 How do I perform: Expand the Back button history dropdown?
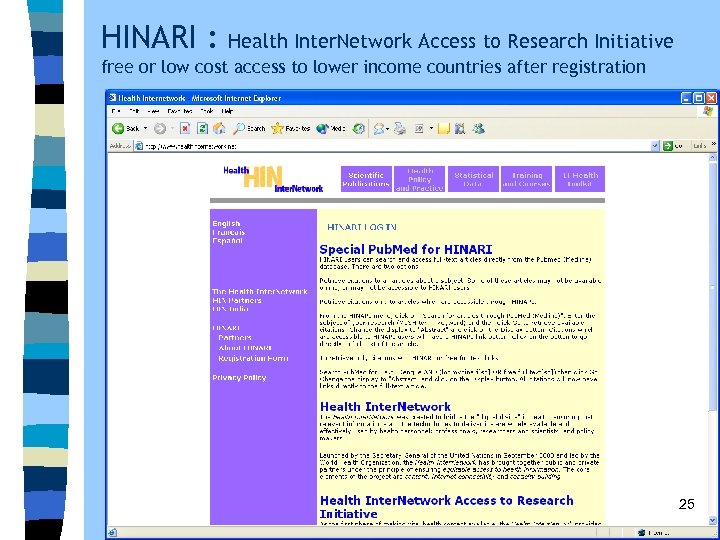(x=146, y=129)
